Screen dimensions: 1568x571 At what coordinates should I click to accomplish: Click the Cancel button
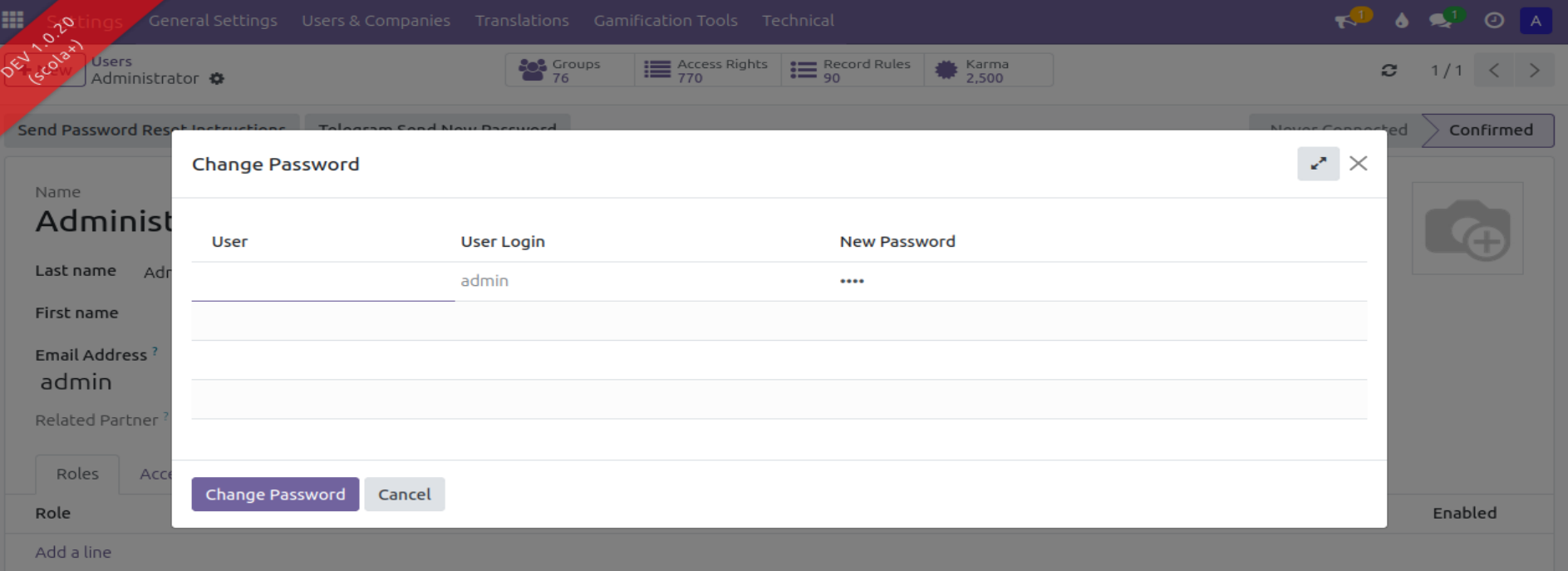tap(405, 495)
